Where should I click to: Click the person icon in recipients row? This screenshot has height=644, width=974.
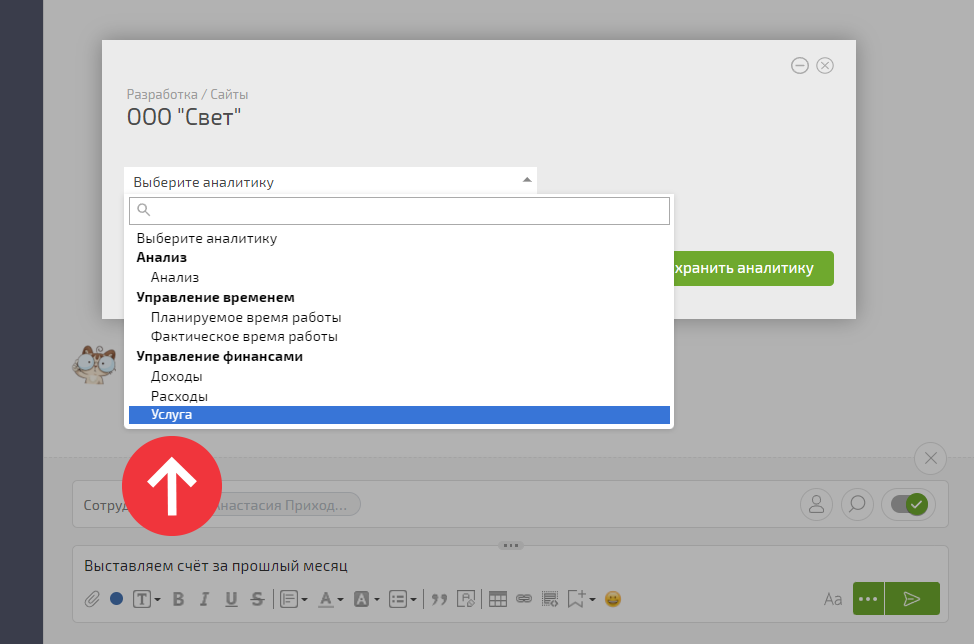pos(816,504)
